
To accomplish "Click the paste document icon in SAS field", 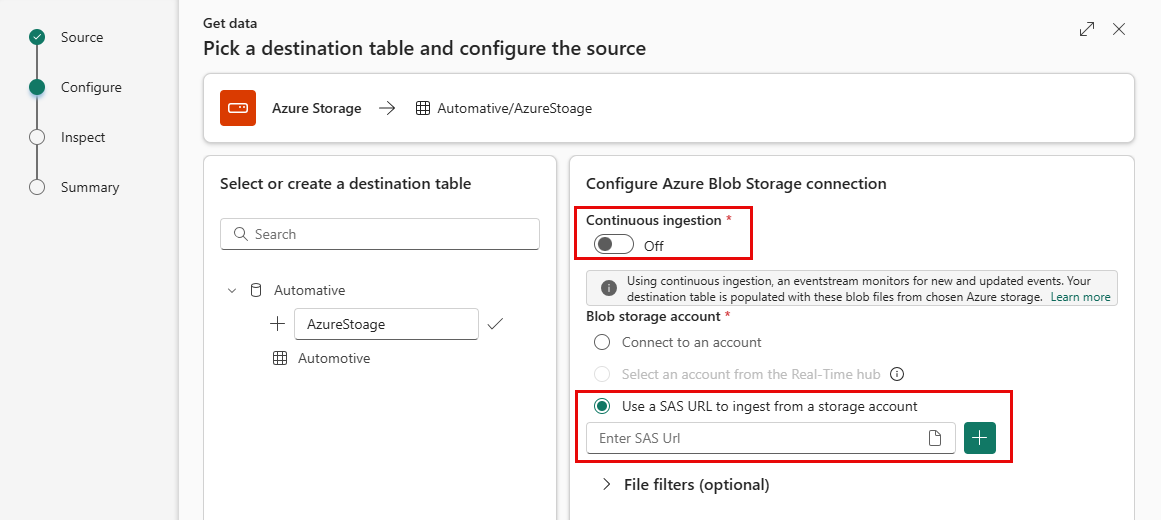I will [935, 439].
